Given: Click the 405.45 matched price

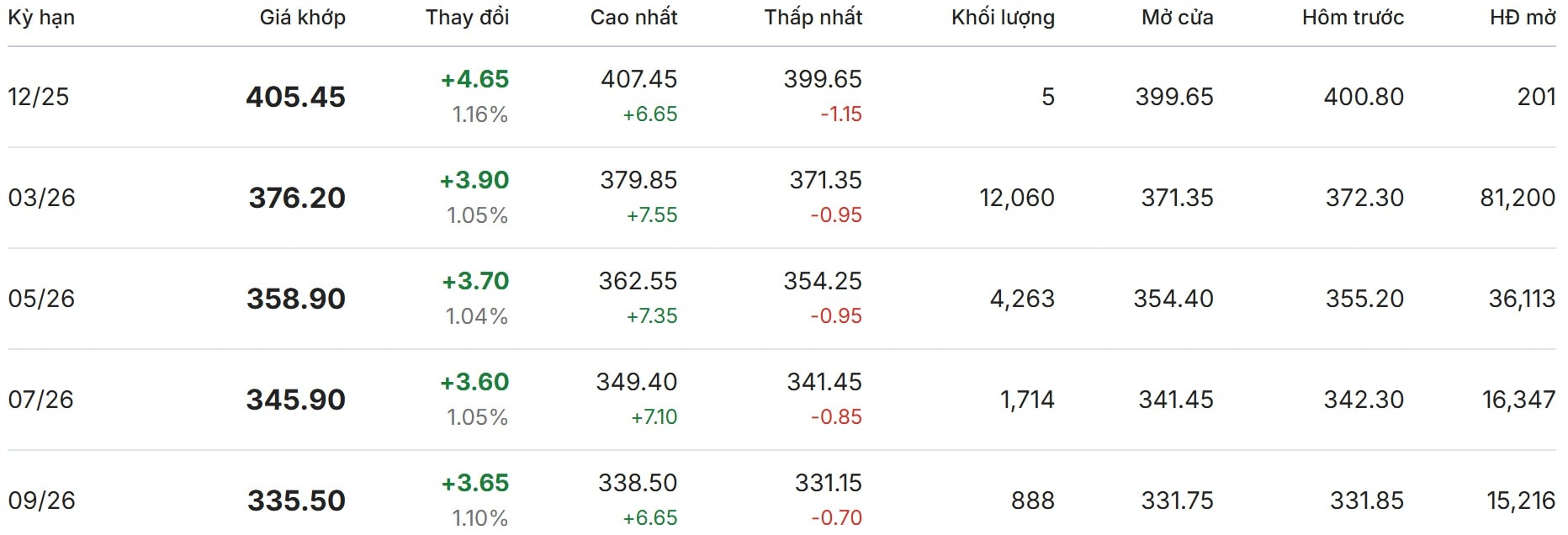Looking at the screenshot, I should click(x=295, y=97).
